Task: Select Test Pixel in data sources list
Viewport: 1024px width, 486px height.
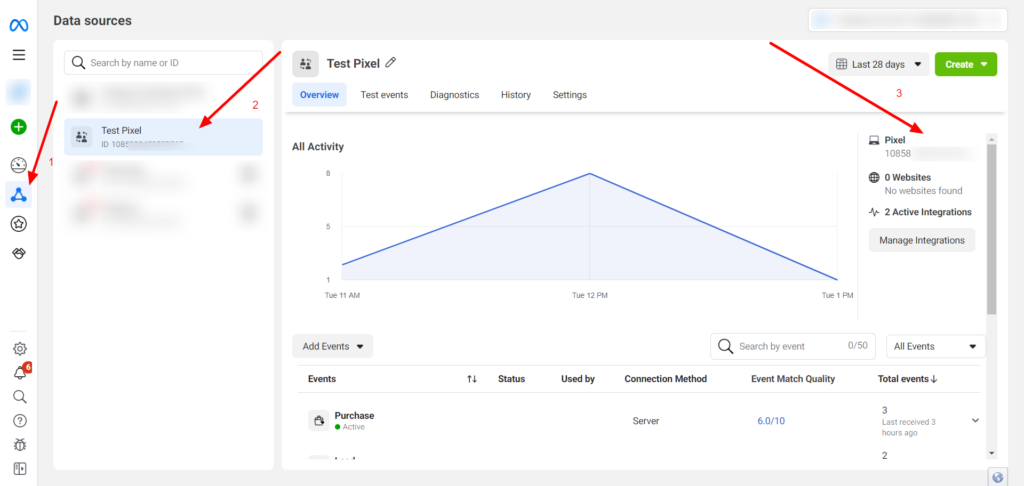Action: click(x=163, y=137)
